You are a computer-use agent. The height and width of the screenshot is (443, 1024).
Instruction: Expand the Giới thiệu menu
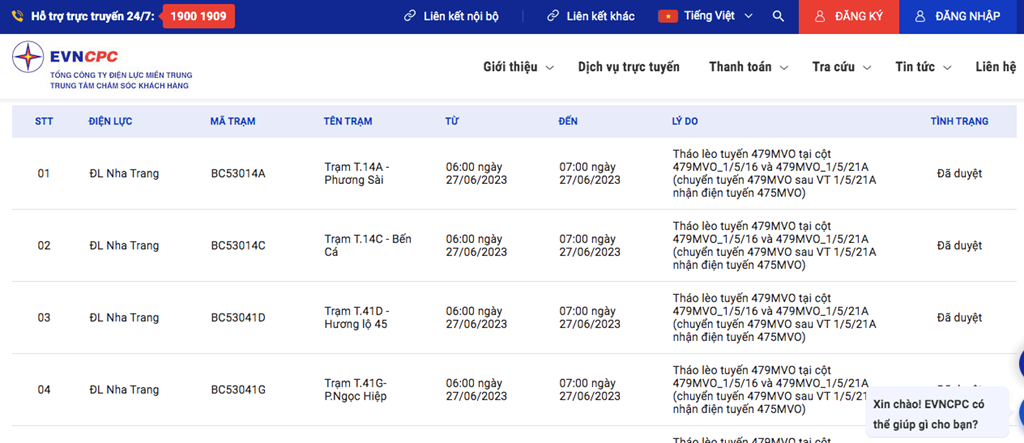pos(517,67)
